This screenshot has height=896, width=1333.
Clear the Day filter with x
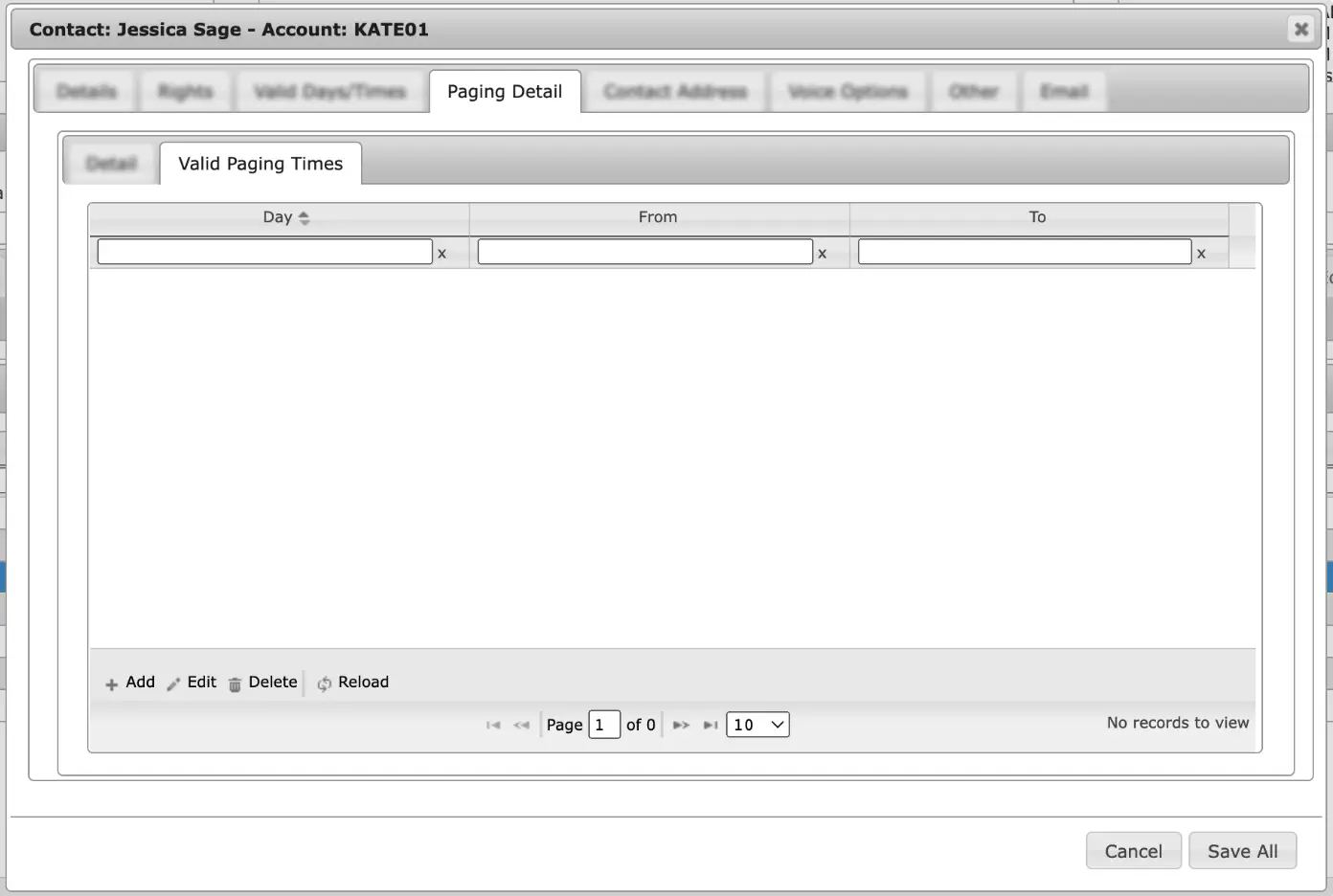pos(441,254)
